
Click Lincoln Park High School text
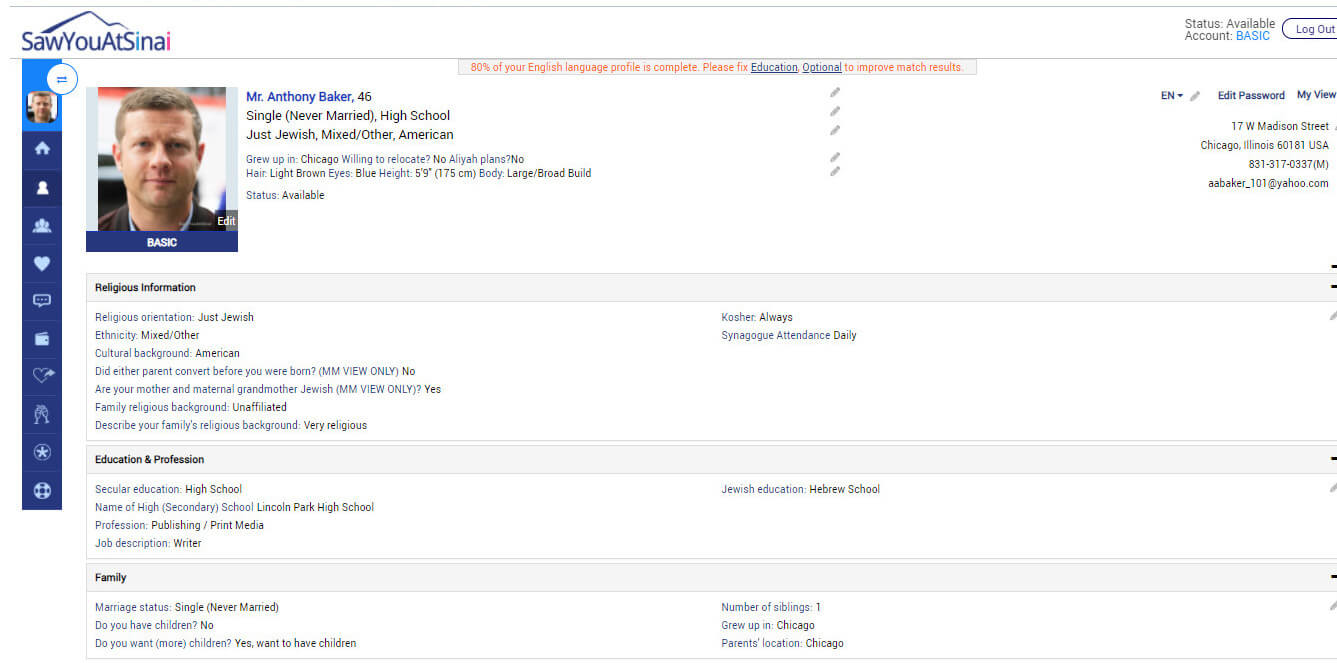tap(315, 508)
